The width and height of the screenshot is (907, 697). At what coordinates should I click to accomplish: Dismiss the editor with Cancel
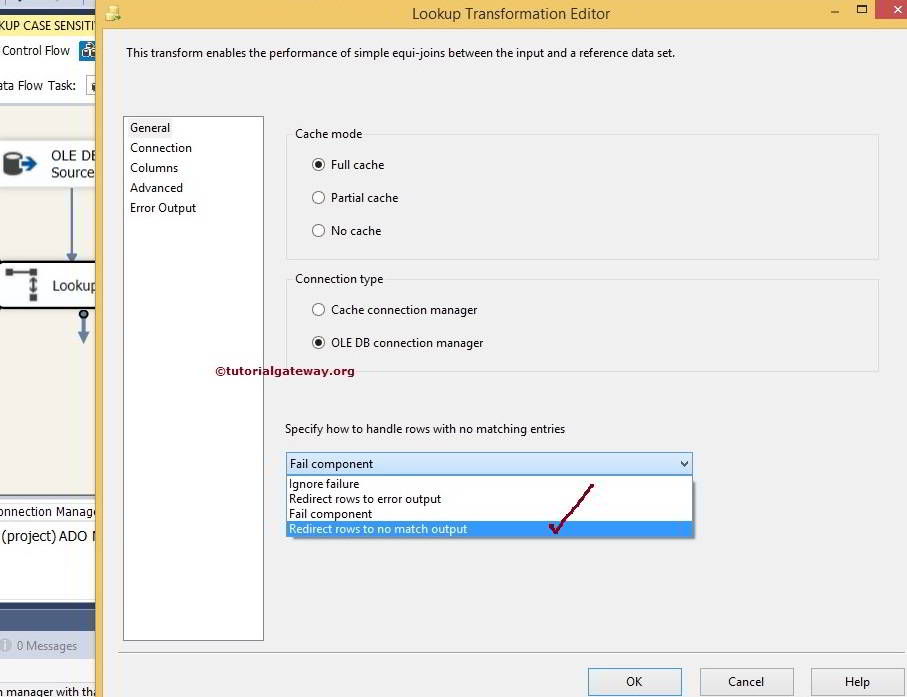pyautogui.click(x=746, y=681)
